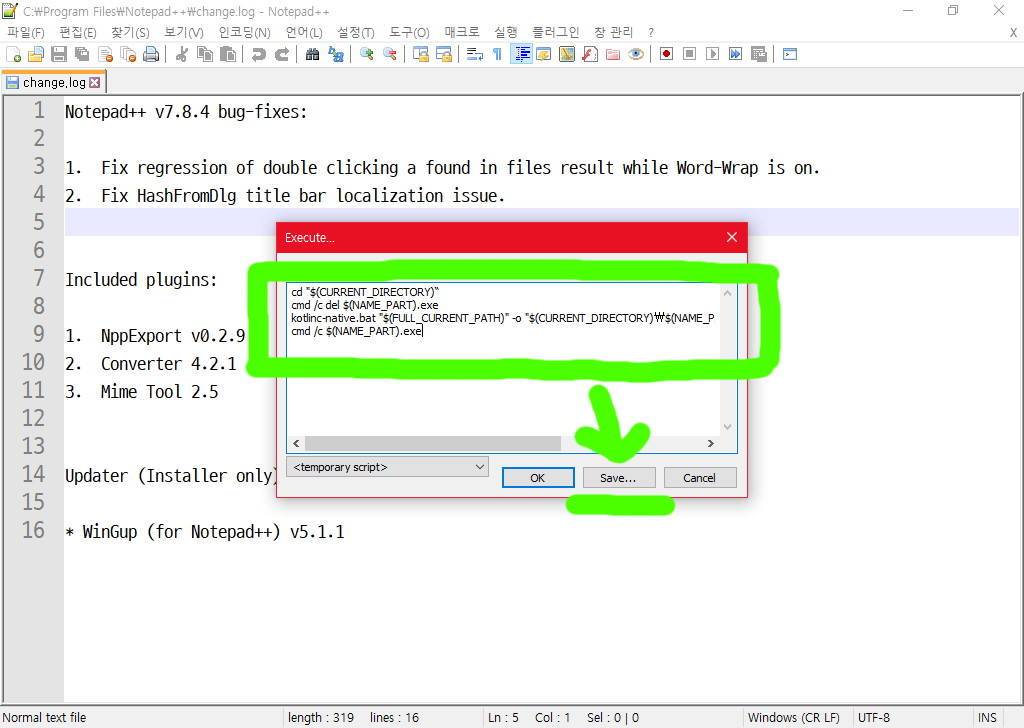Run macro multiple times icon
1024x728 pixels.
(x=735, y=54)
